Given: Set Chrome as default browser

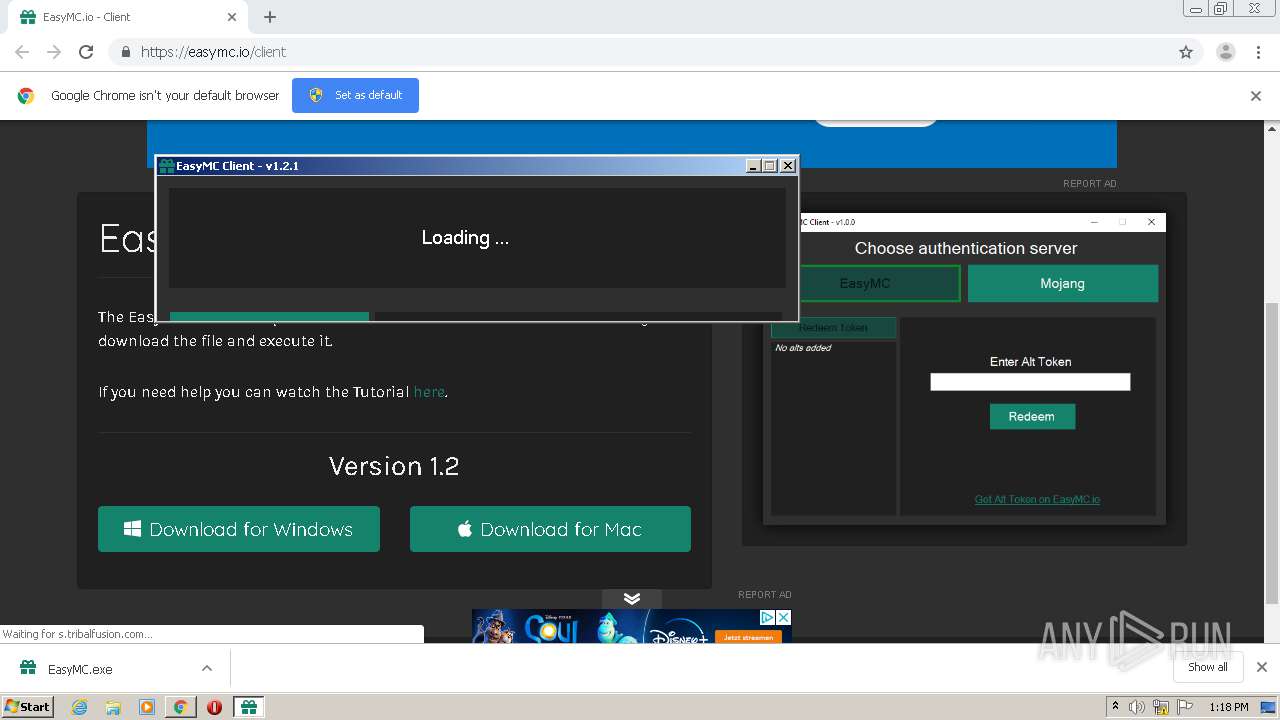Looking at the screenshot, I should point(355,95).
